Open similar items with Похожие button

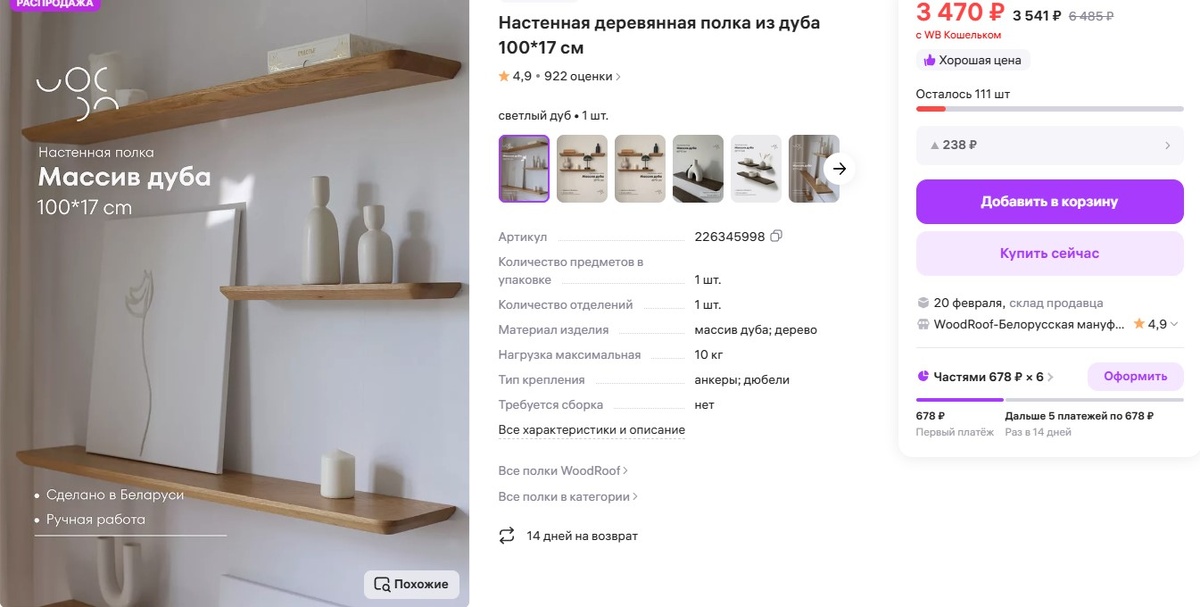click(412, 584)
